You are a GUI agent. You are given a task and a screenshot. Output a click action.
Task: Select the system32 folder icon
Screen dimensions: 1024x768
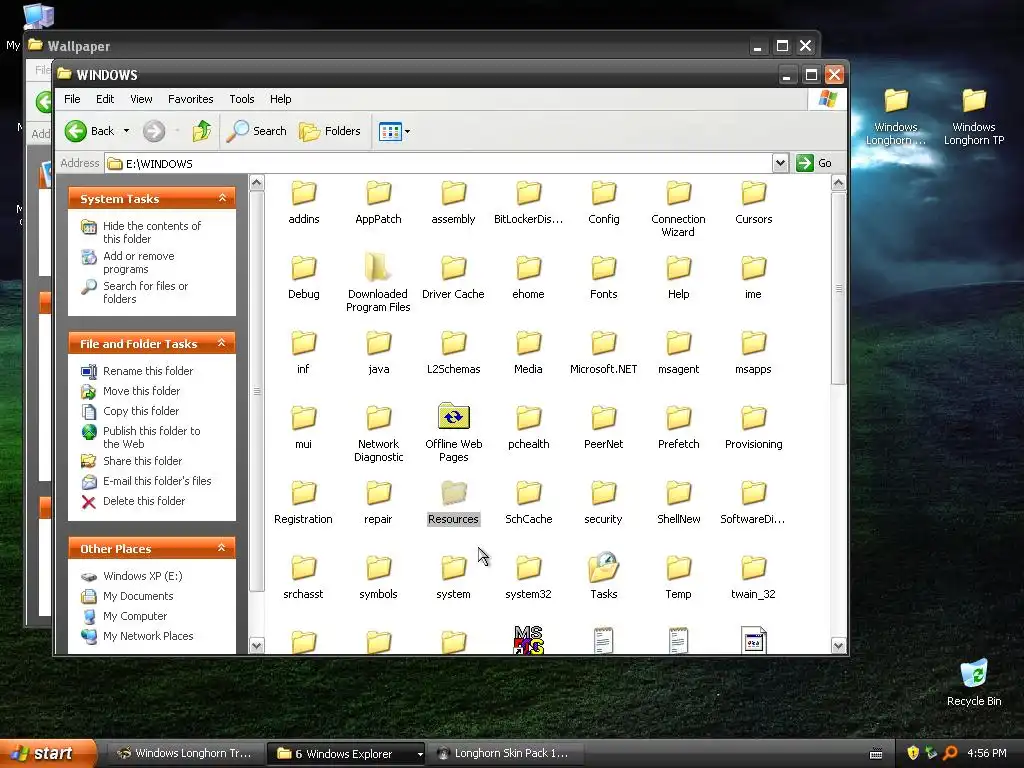(x=528, y=568)
